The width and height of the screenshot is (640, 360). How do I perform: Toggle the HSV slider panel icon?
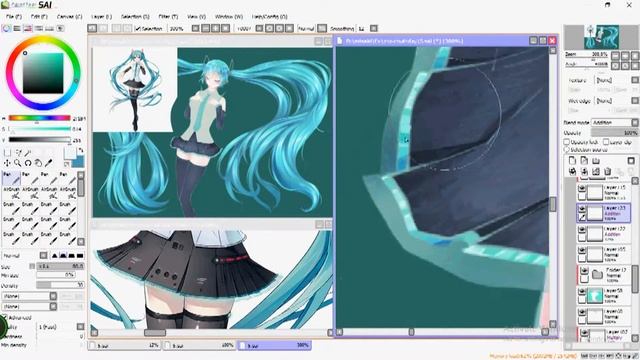[28, 28]
